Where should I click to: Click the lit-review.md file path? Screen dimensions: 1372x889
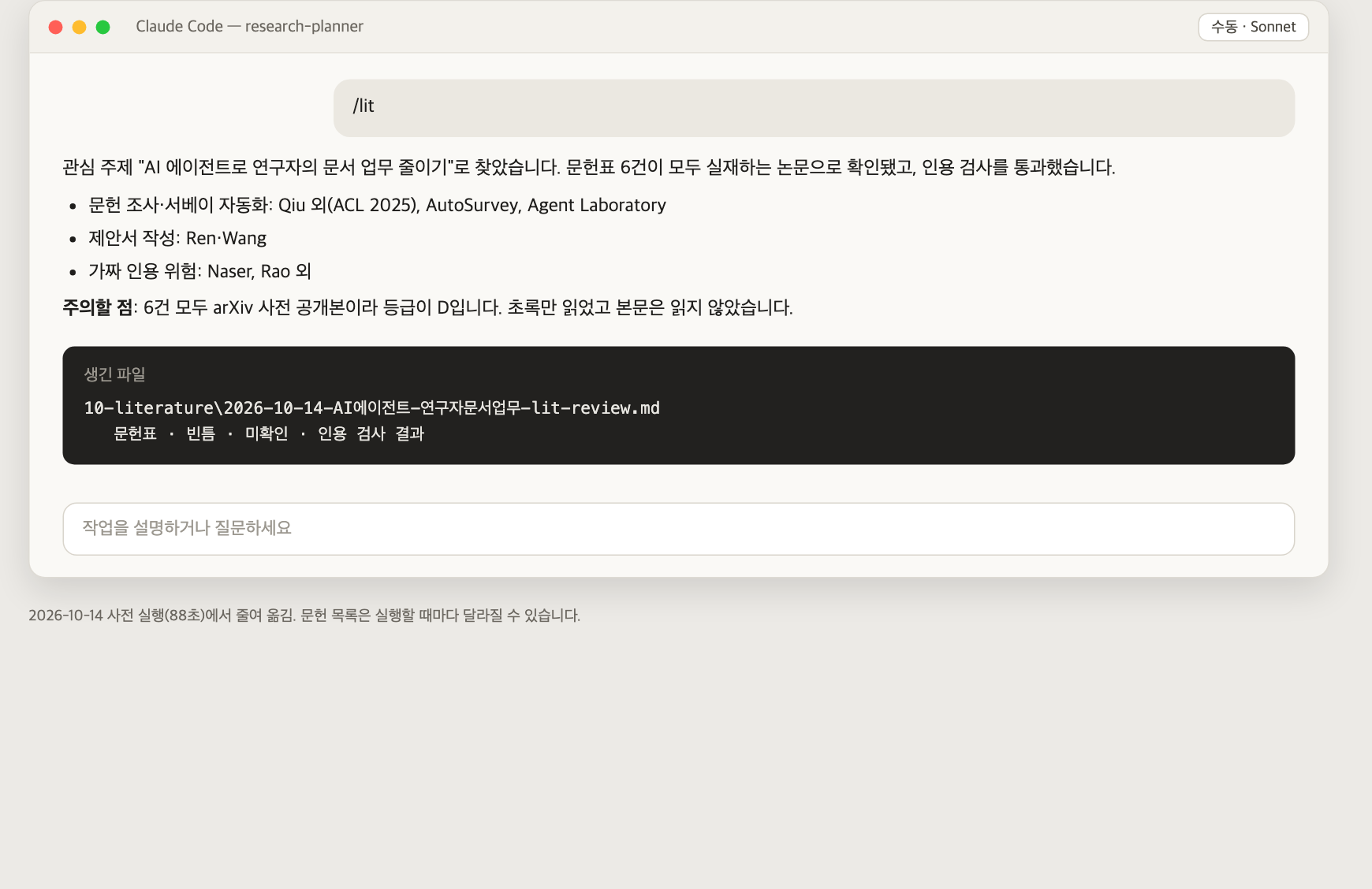[372, 408]
